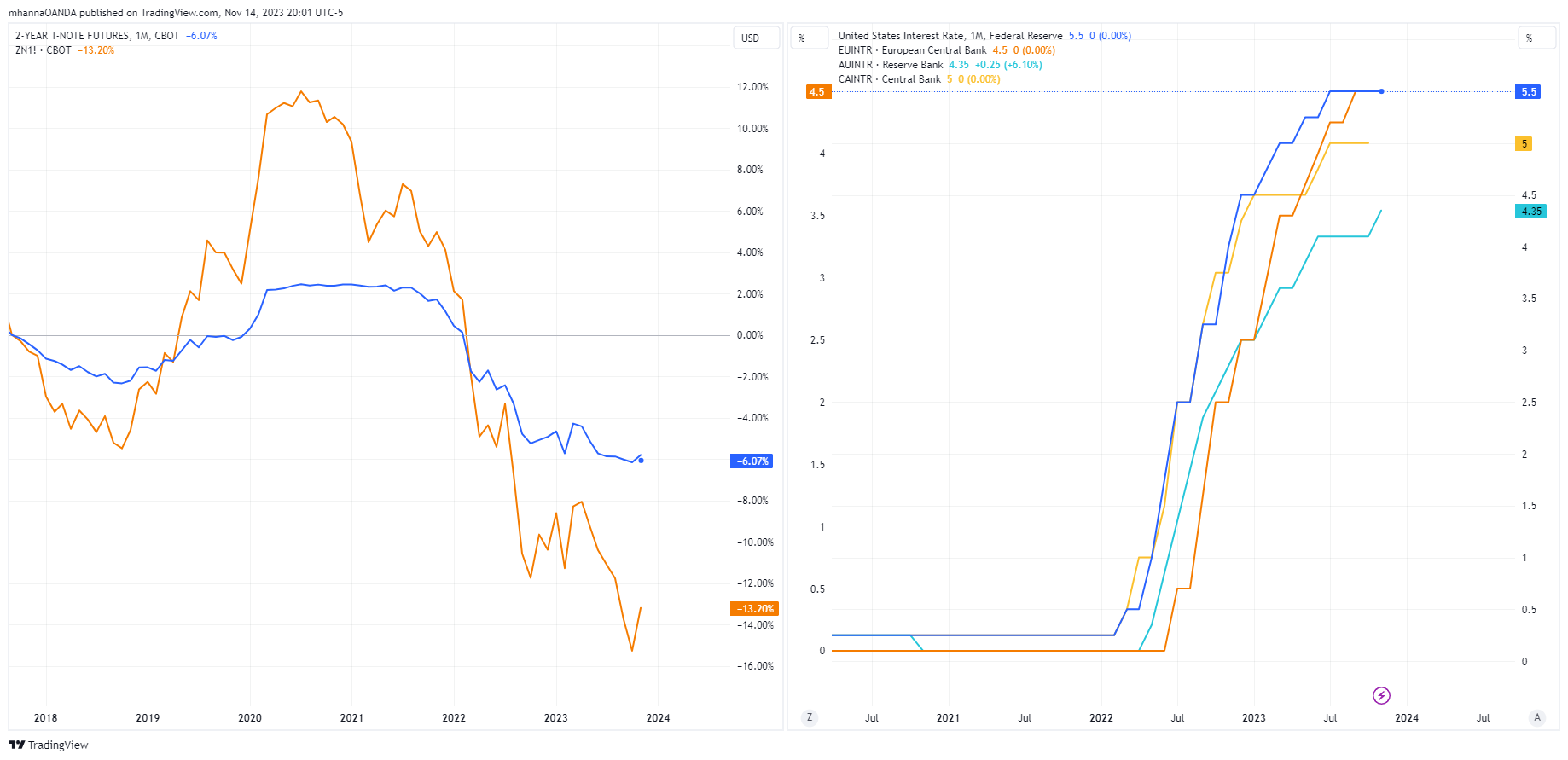Click the 2022 label on left chart timeline
1568x760 pixels.
coord(453,717)
